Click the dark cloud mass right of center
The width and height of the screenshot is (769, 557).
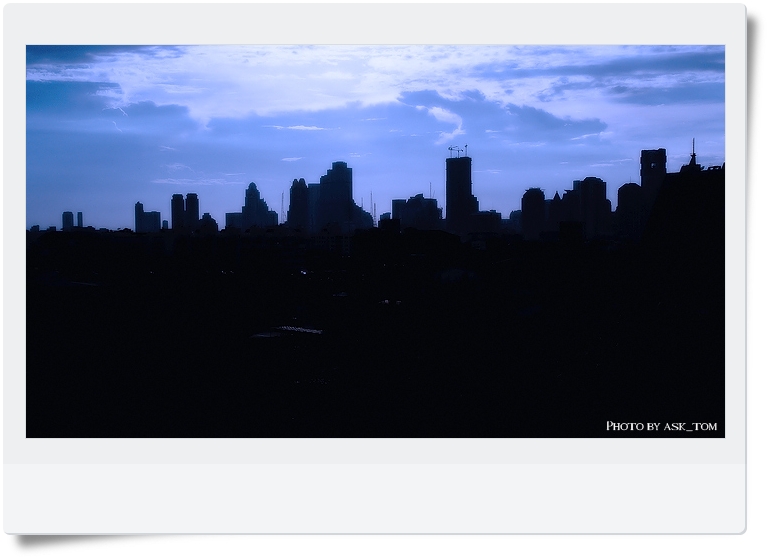tap(510, 120)
